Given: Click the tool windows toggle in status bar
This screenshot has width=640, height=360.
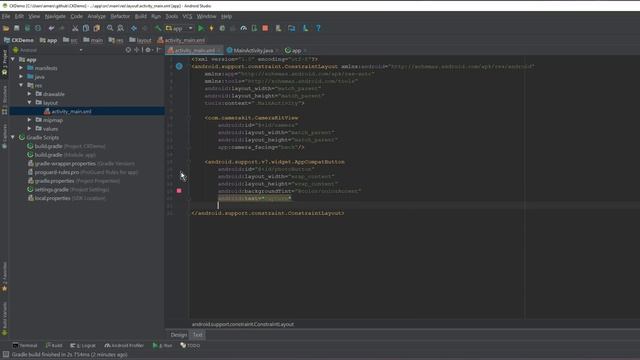Looking at the screenshot, I should tap(6, 355).
